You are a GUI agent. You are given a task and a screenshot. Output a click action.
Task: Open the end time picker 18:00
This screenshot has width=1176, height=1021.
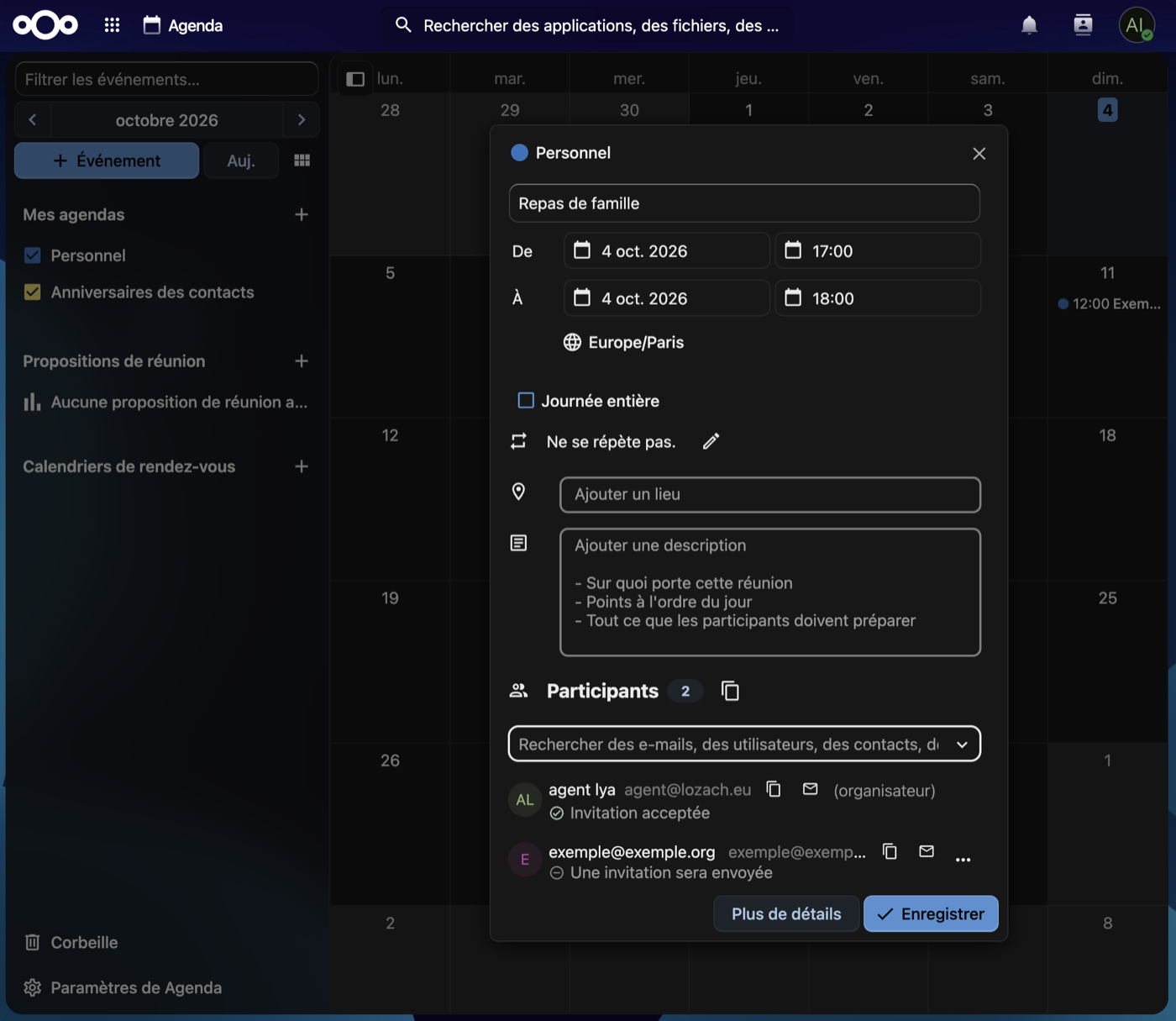point(877,298)
